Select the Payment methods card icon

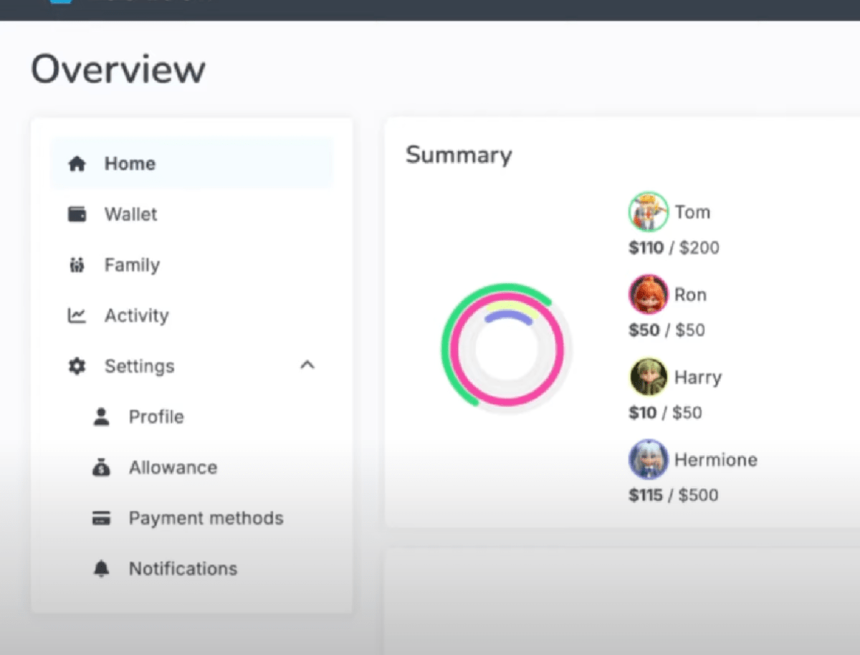[x=101, y=518]
